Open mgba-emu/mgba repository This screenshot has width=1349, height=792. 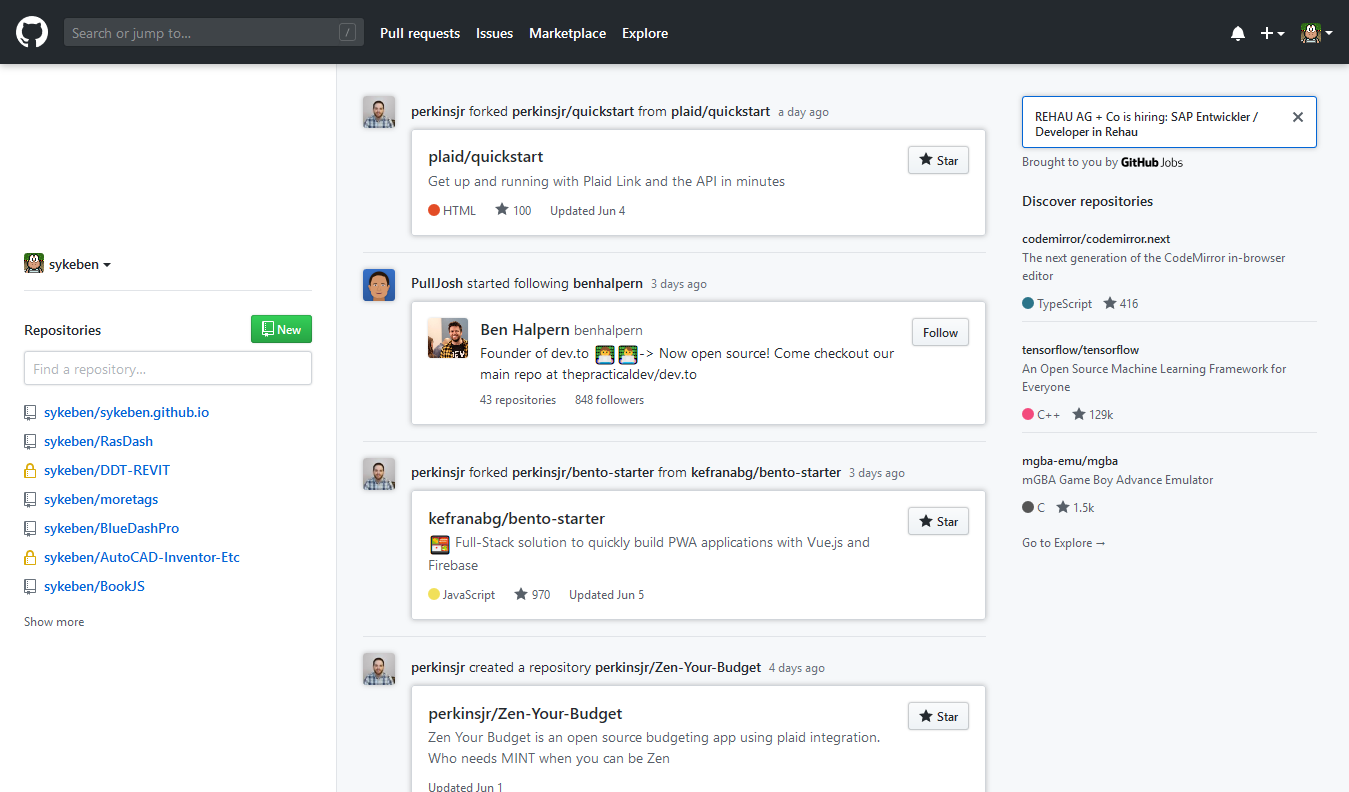pos(1070,461)
